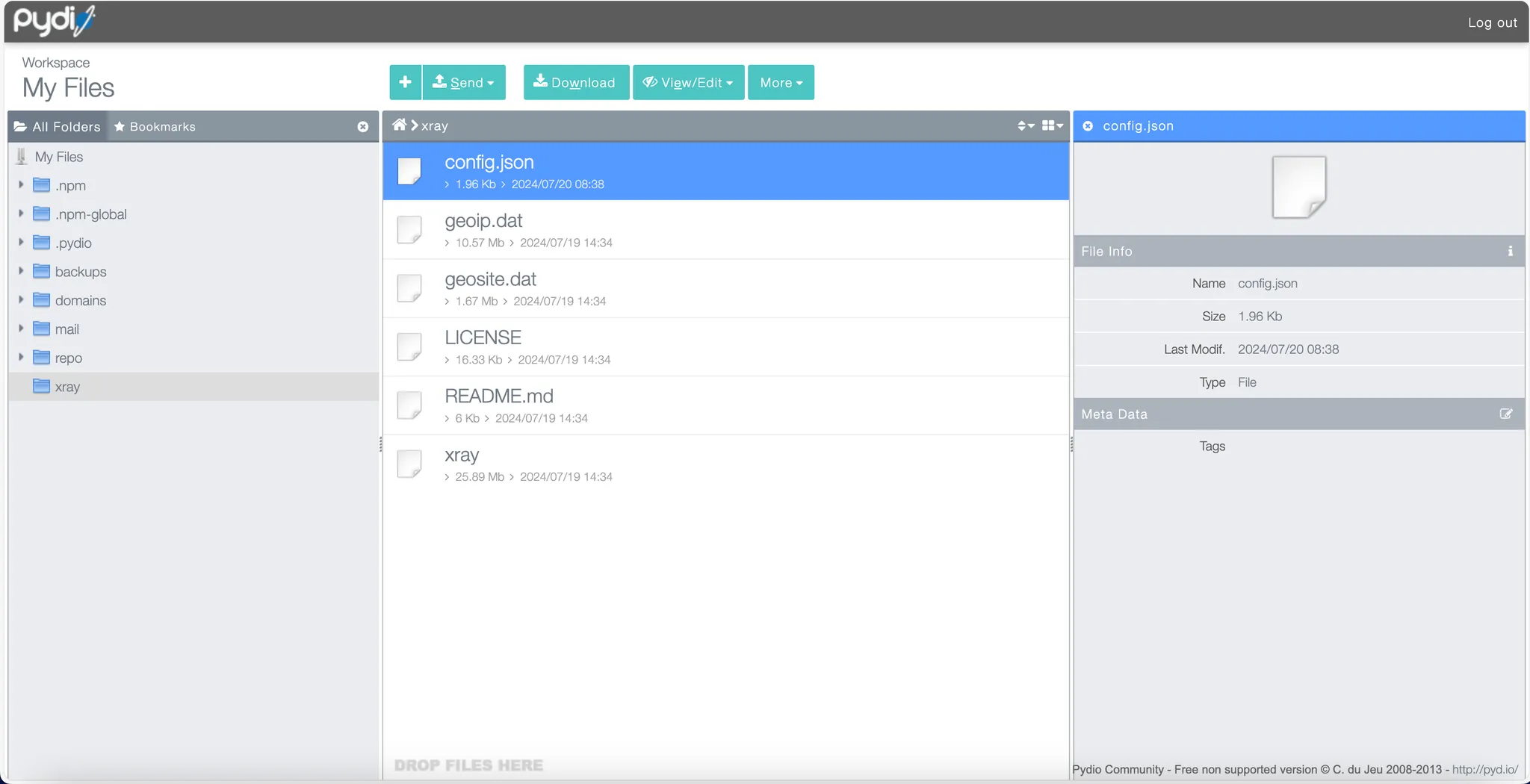
Task: Click the home icon in breadcrumb
Action: tap(400, 125)
